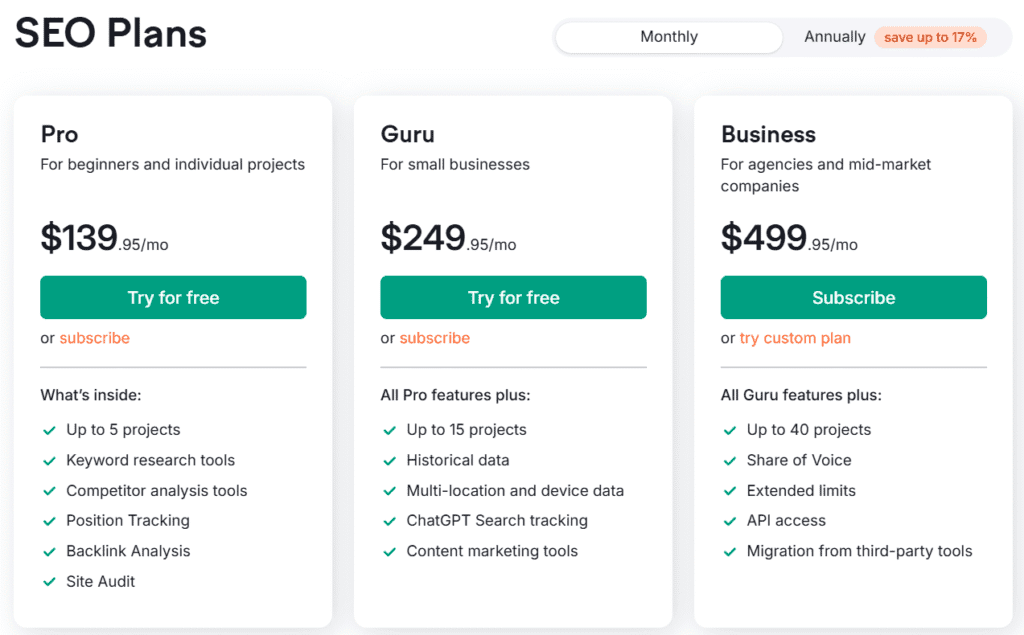Viewport: 1024px width, 635px height.
Task: Click the checkmark next to API access
Action: [729, 520]
